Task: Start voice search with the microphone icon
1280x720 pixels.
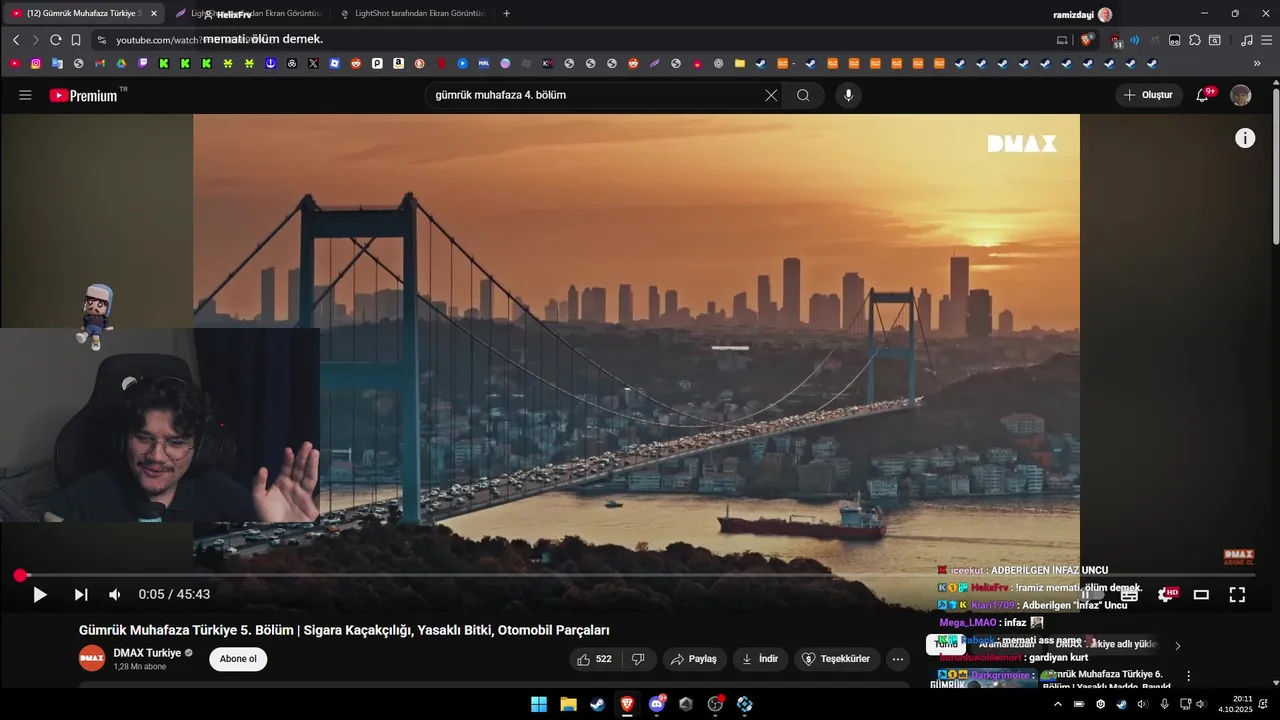Action: pyautogui.click(x=848, y=95)
